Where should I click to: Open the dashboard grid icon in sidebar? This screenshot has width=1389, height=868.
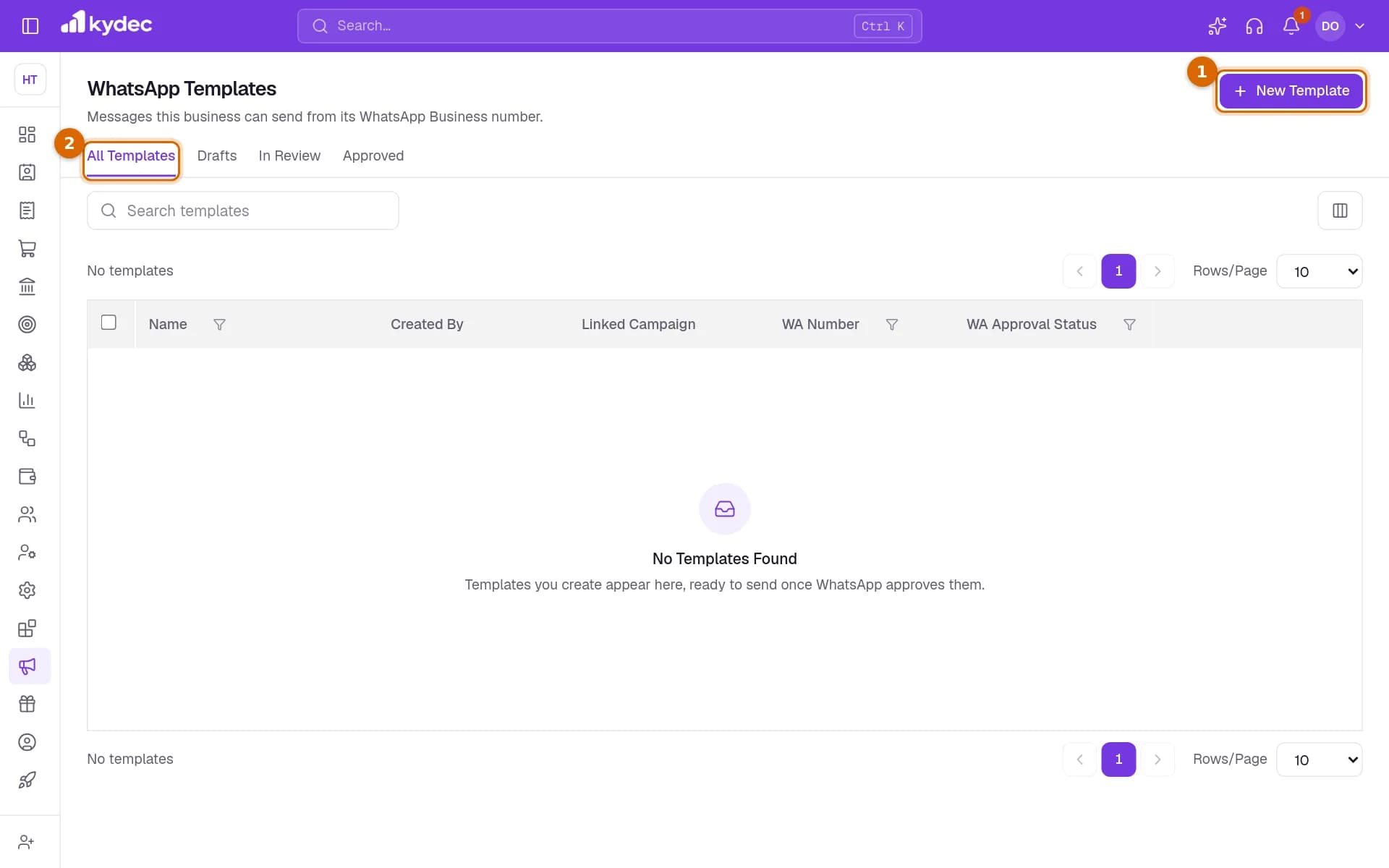coord(27,135)
